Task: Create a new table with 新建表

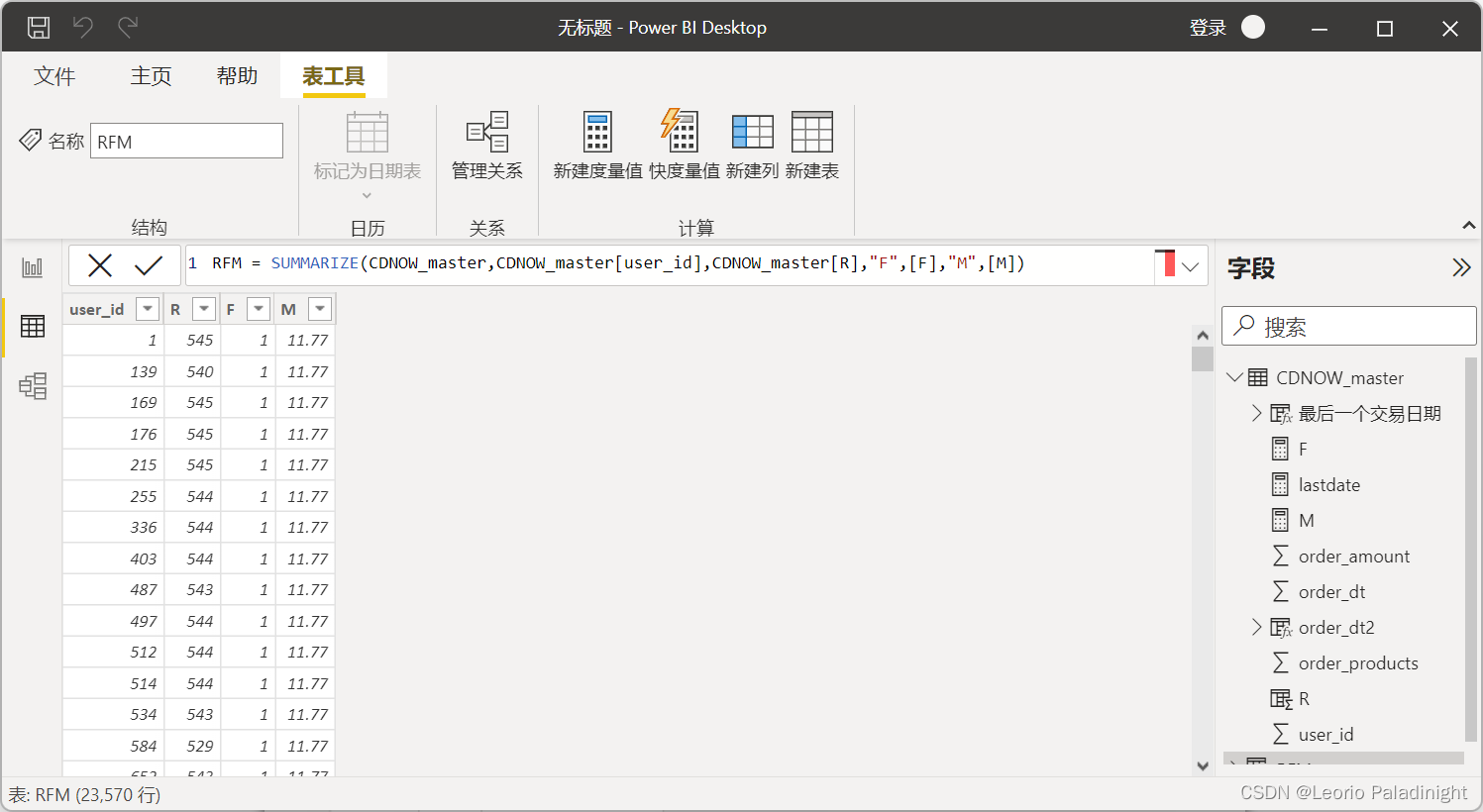Action: [x=812, y=146]
